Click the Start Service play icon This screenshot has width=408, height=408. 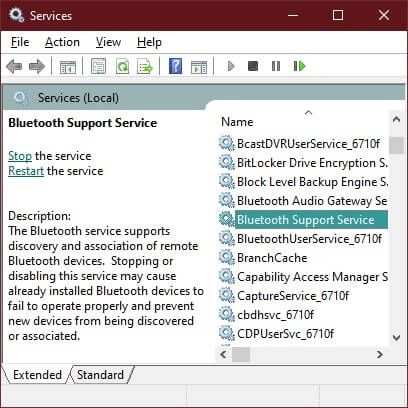[x=231, y=66]
